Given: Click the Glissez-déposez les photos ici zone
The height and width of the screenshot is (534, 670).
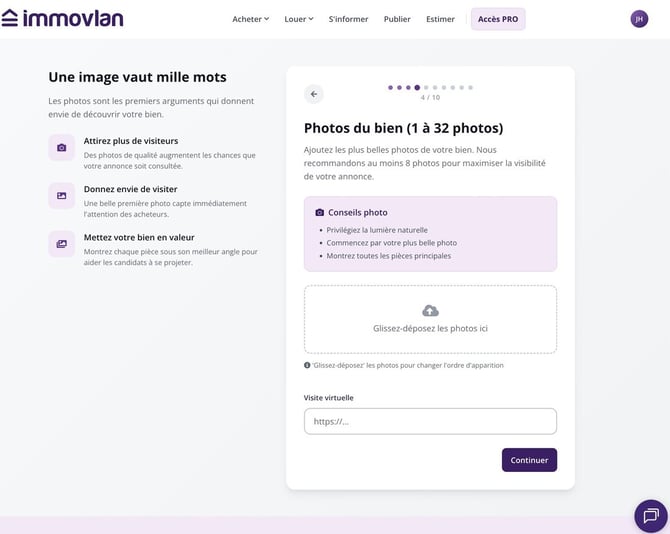Looking at the screenshot, I should 430,320.
